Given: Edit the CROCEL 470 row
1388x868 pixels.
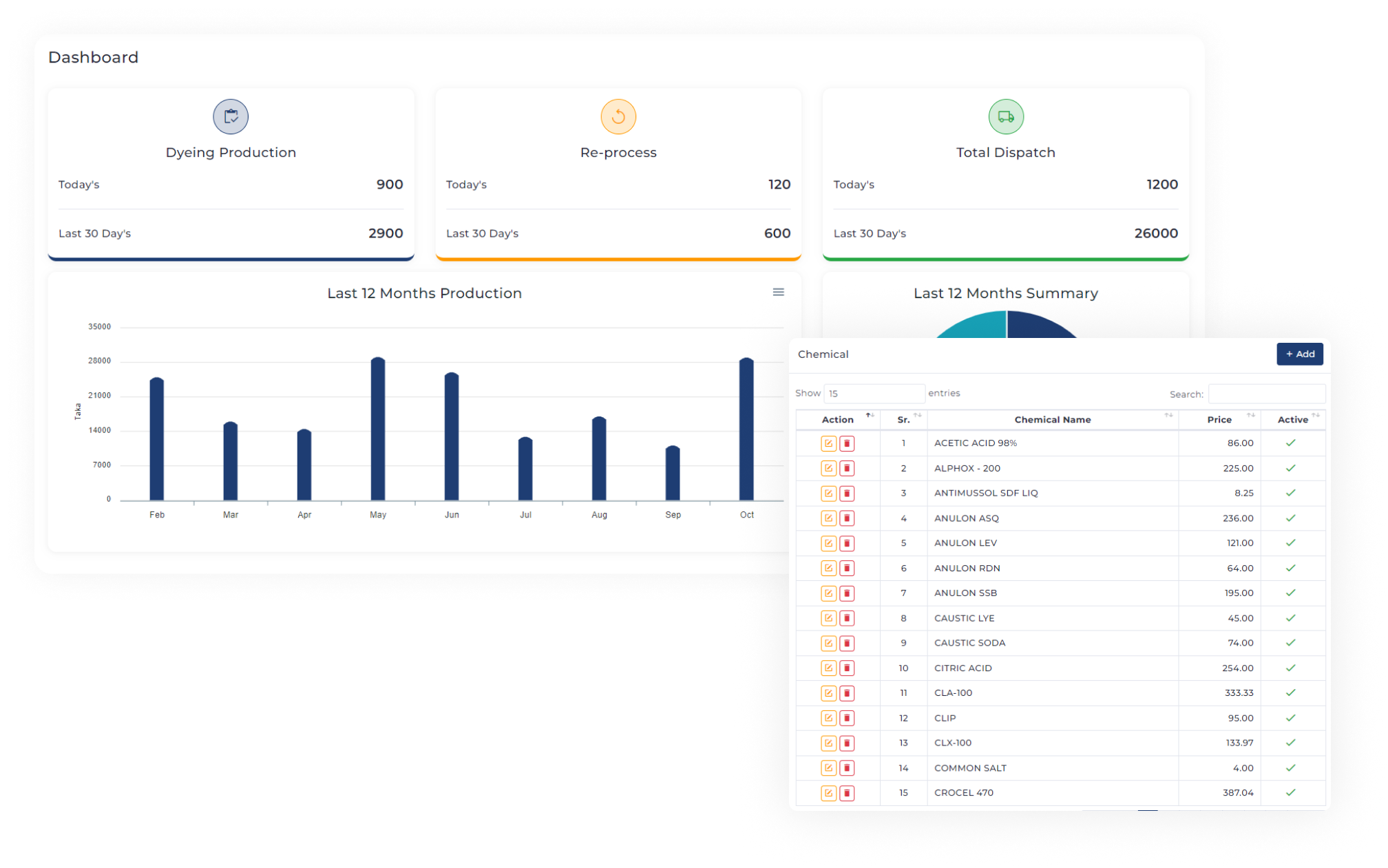Looking at the screenshot, I should click(x=828, y=793).
